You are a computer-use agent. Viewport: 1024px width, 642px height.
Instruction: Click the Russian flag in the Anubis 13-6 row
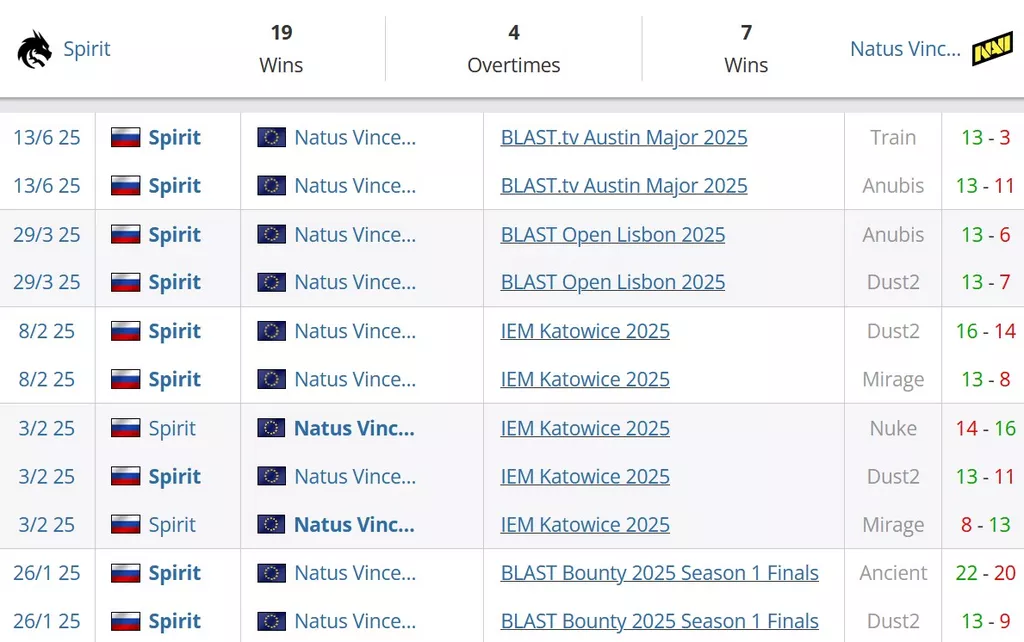coord(125,234)
